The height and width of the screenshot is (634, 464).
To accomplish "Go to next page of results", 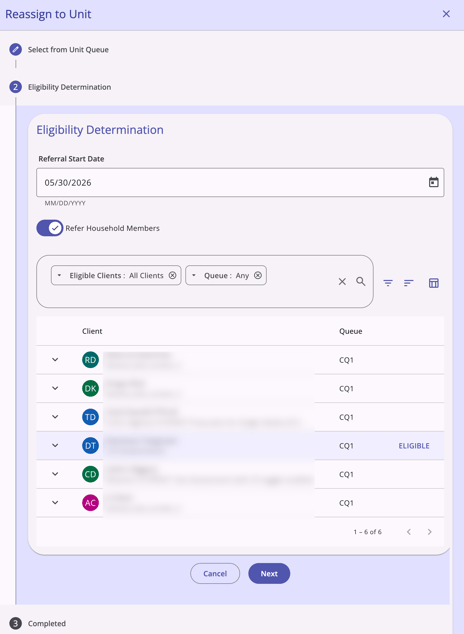I will pos(430,532).
